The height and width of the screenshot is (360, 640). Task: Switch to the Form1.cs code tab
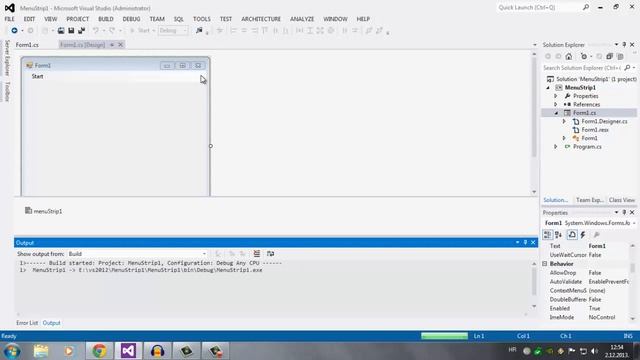pyautogui.click(x=27, y=45)
